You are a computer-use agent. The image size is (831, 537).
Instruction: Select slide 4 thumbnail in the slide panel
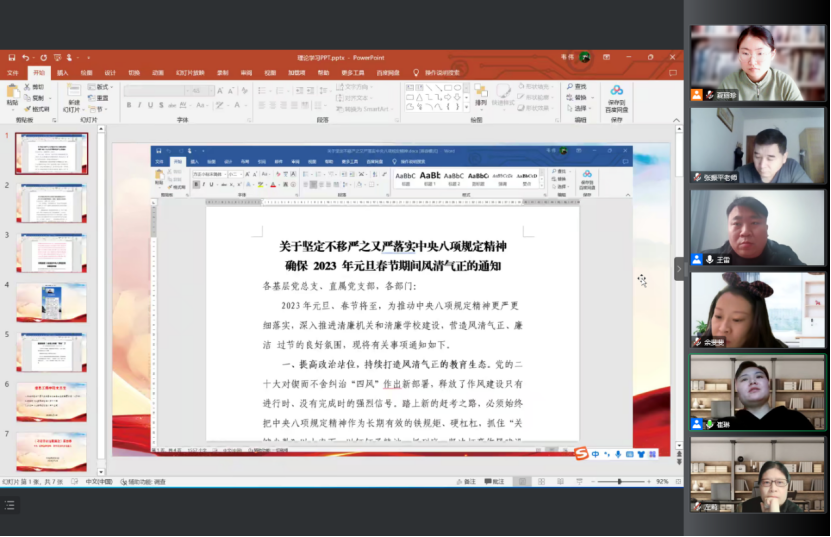51,302
